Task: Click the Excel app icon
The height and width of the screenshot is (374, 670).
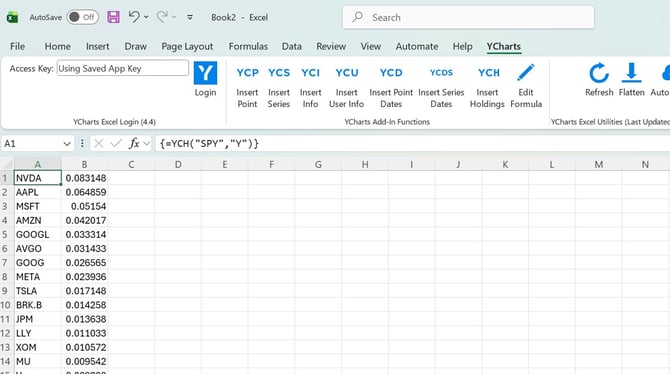Action: point(12,17)
